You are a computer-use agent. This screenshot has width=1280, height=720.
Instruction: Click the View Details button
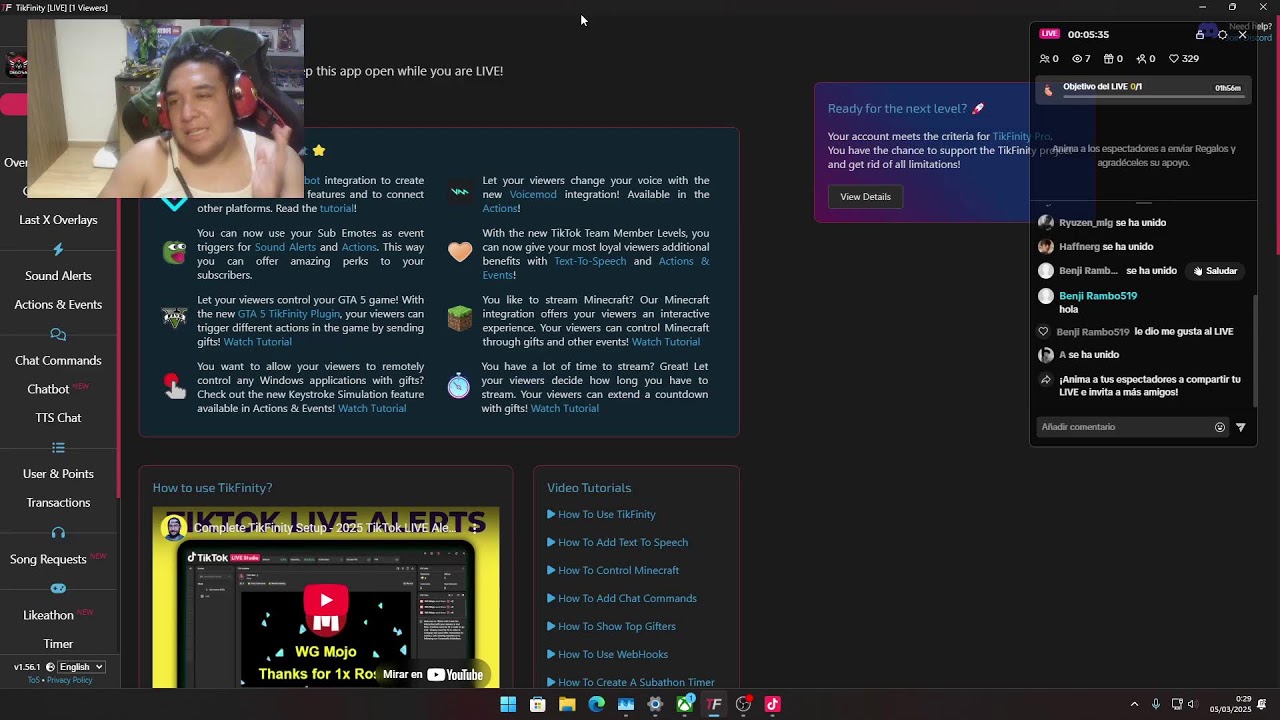click(x=865, y=197)
